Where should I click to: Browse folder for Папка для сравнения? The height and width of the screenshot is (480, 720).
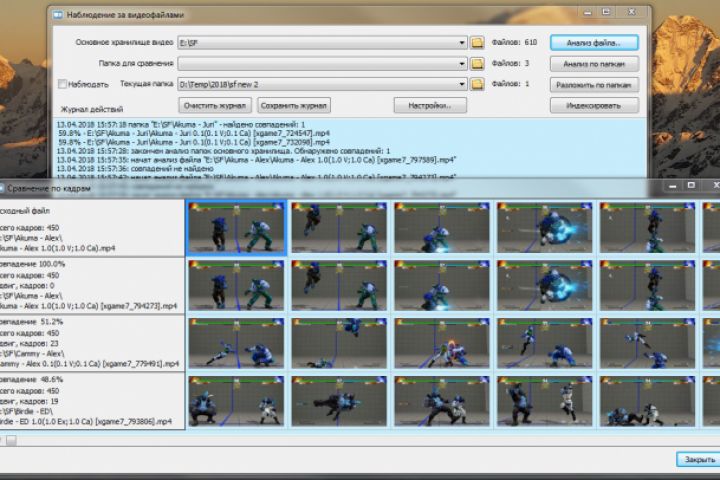click(x=477, y=63)
